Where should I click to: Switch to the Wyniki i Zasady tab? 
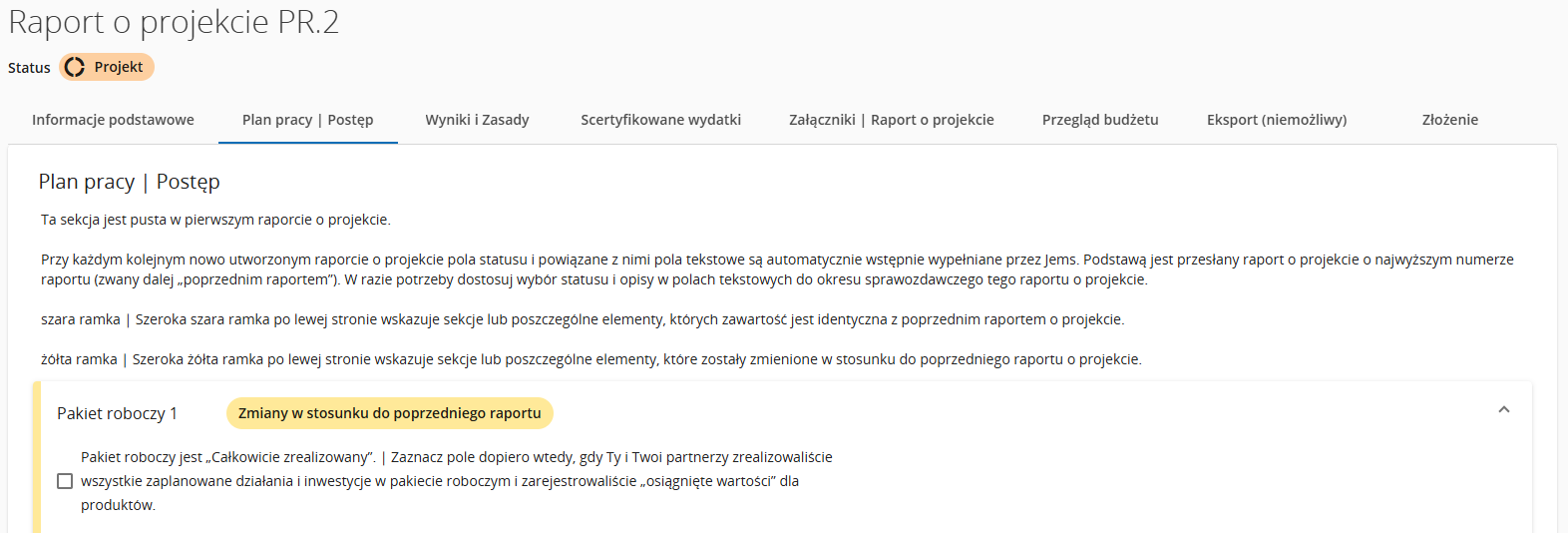click(477, 120)
